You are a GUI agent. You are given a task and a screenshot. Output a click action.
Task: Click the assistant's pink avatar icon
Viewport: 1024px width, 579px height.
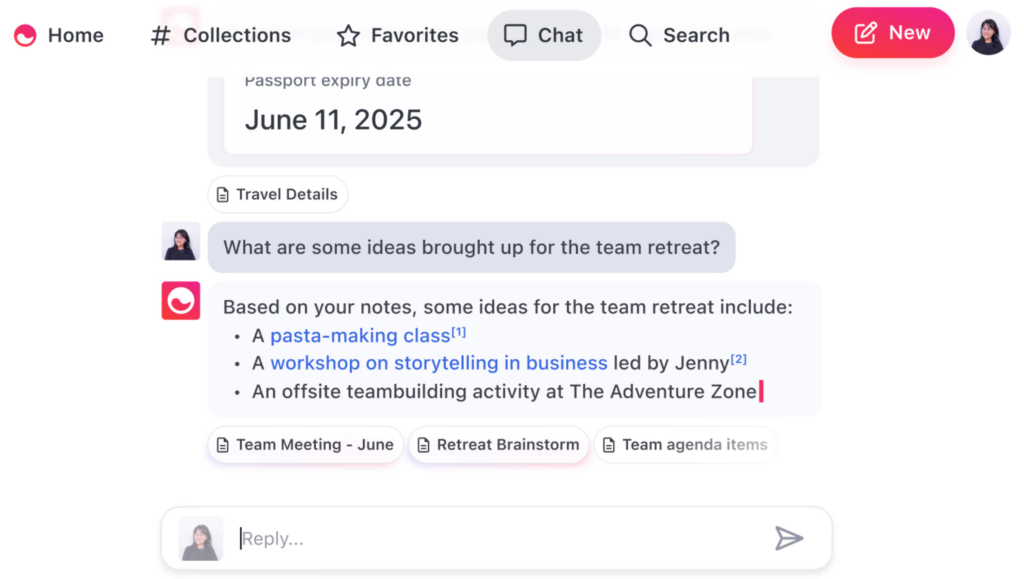tap(181, 301)
